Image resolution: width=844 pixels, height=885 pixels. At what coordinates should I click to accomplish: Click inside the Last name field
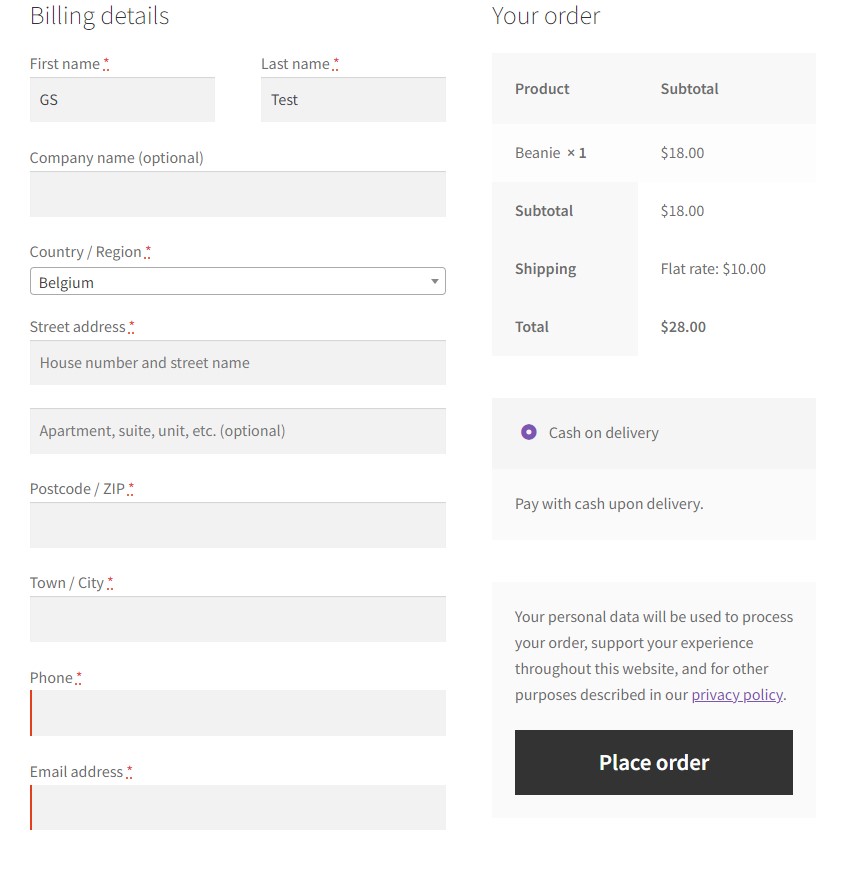pos(352,99)
